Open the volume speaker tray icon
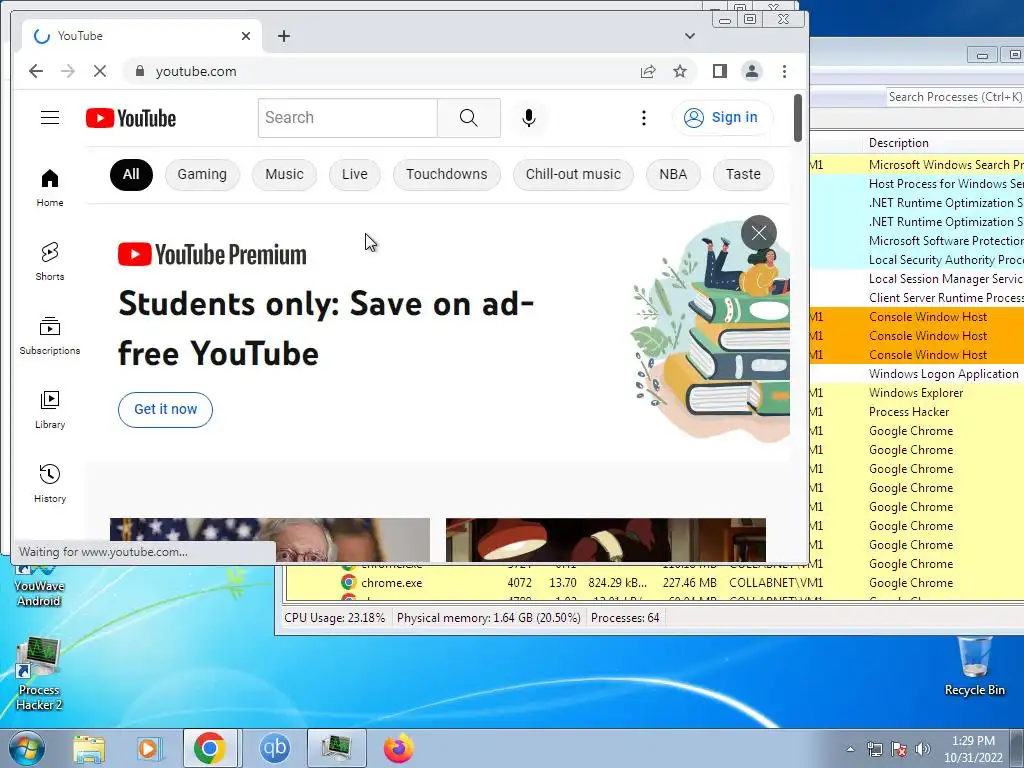The width and height of the screenshot is (1024, 768). point(922,749)
